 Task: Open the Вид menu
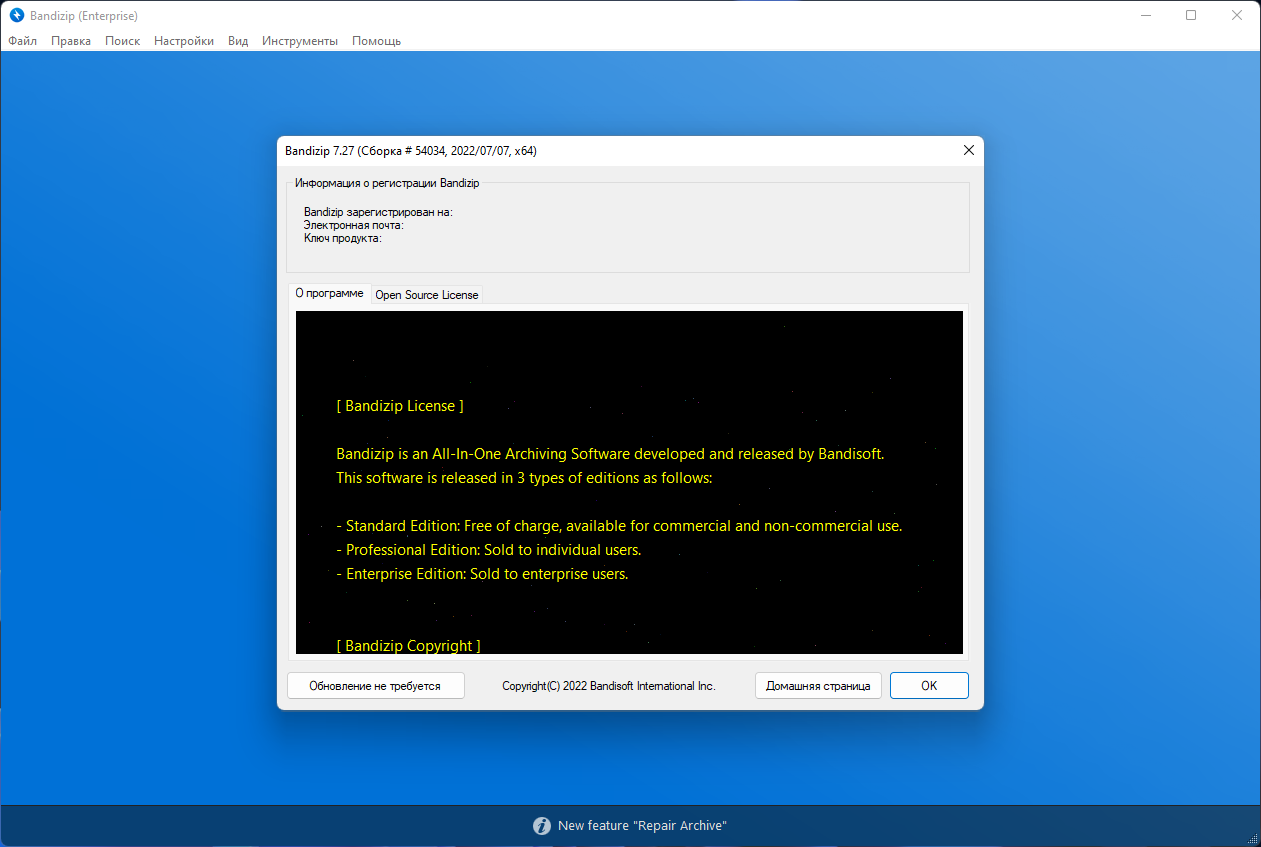(238, 41)
